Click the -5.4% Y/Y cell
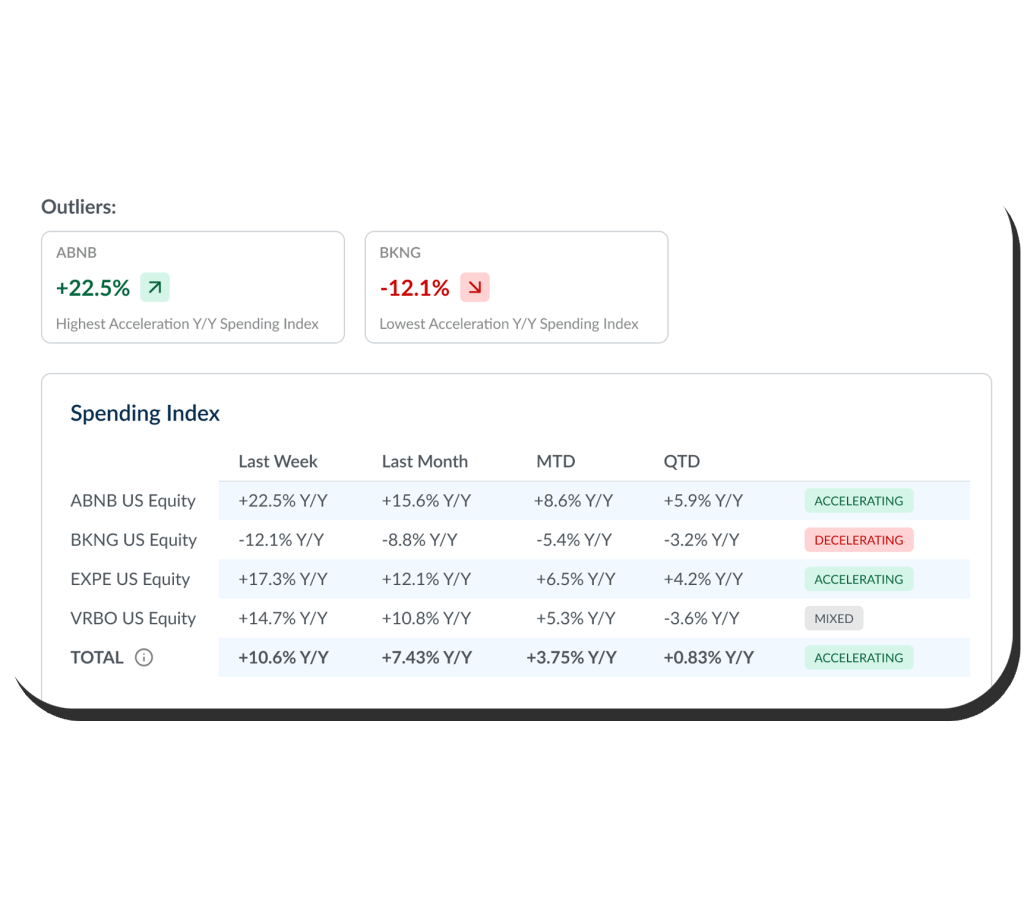Image resolution: width=1024 pixels, height=917 pixels. click(x=574, y=540)
